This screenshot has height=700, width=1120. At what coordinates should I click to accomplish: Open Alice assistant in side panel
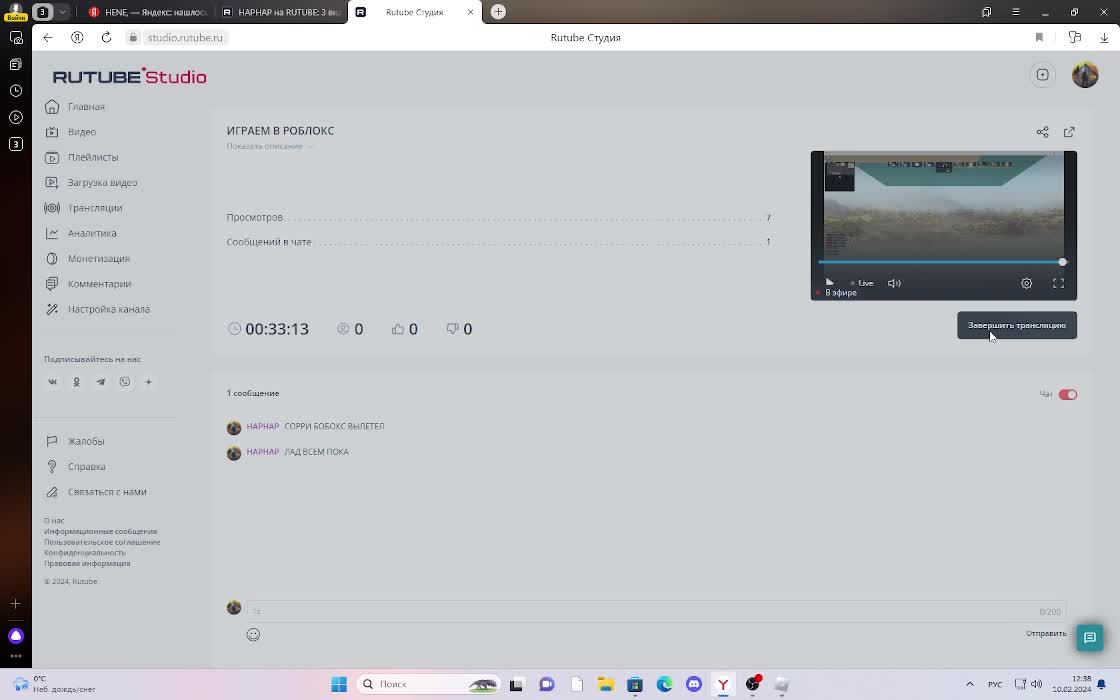16,636
